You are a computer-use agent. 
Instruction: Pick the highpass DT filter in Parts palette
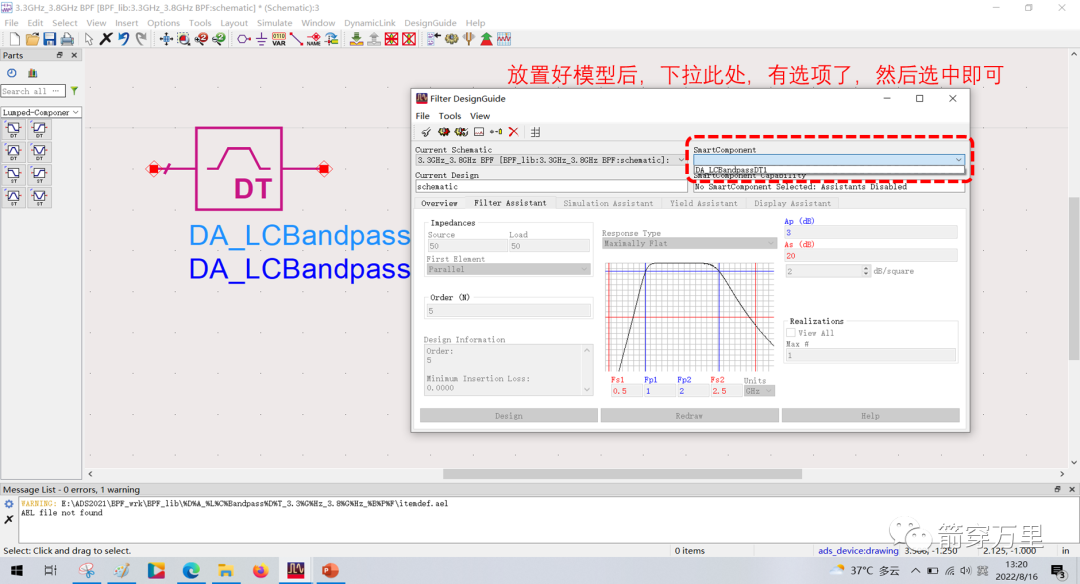tap(39, 129)
